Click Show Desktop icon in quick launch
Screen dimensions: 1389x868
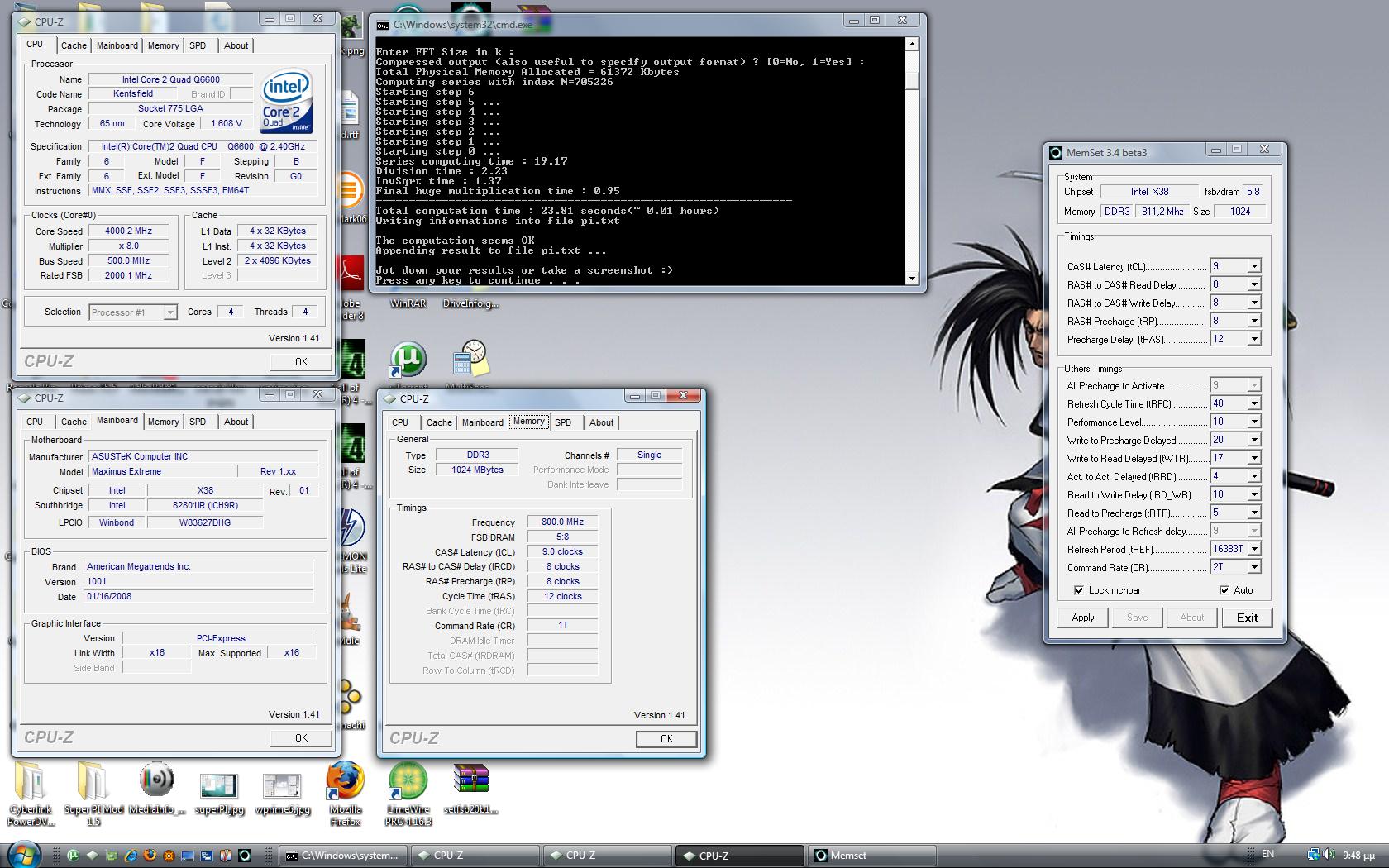[188, 856]
